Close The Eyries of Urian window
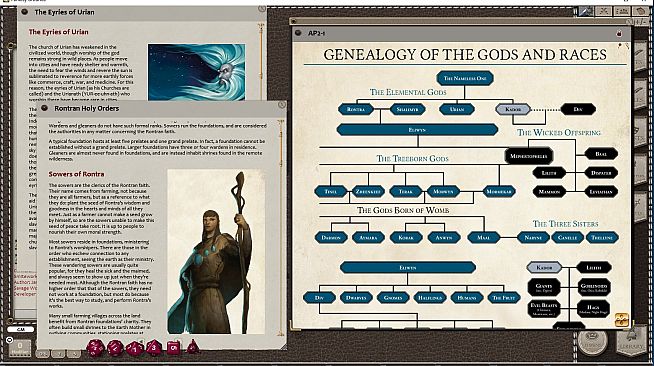The height and width of the screenshot is (366, 654). (x=262, y=8)
